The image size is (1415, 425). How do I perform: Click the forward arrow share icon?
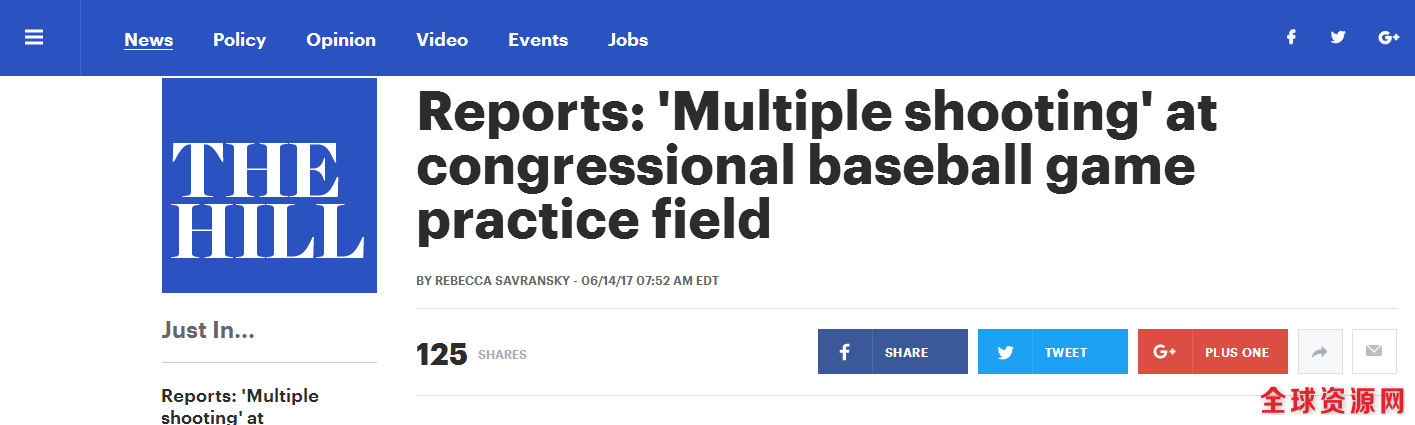1320,352
